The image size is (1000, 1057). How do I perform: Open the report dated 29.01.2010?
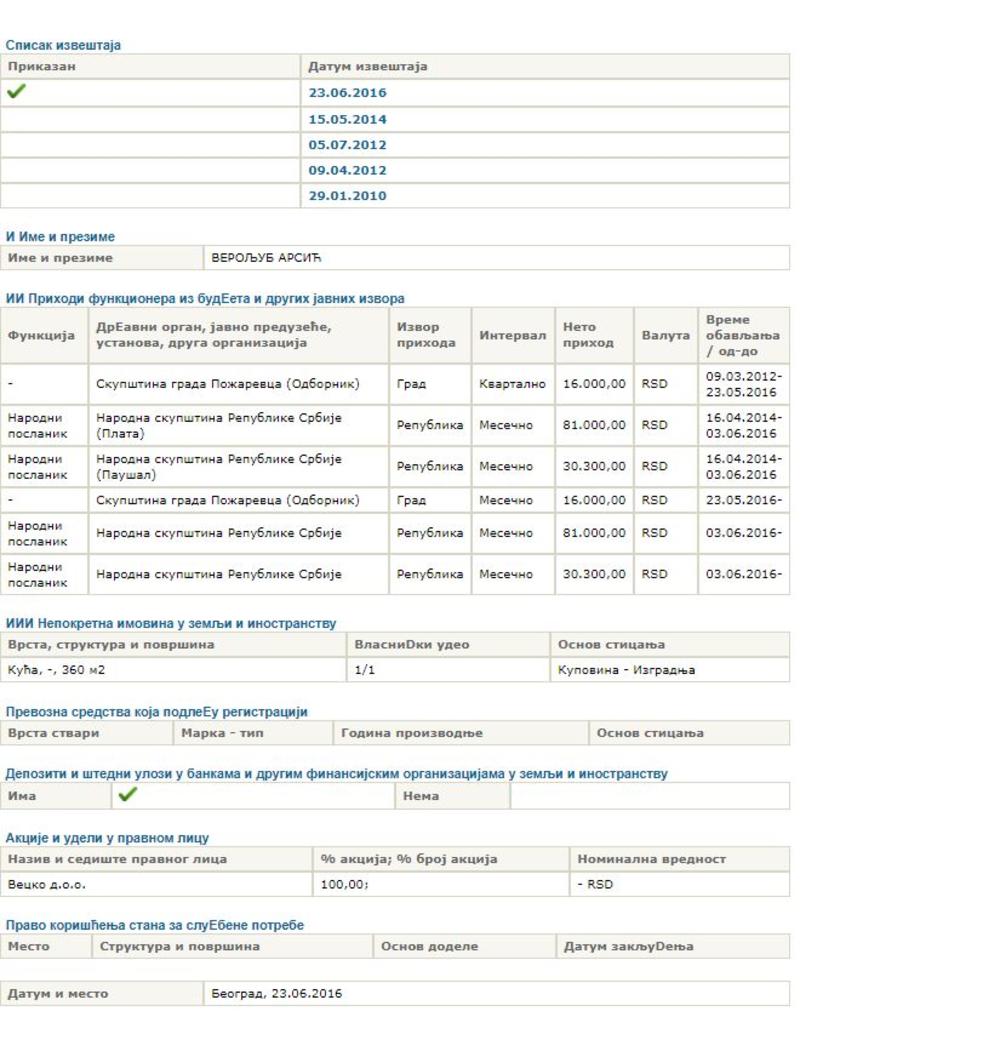pos(347,196)
